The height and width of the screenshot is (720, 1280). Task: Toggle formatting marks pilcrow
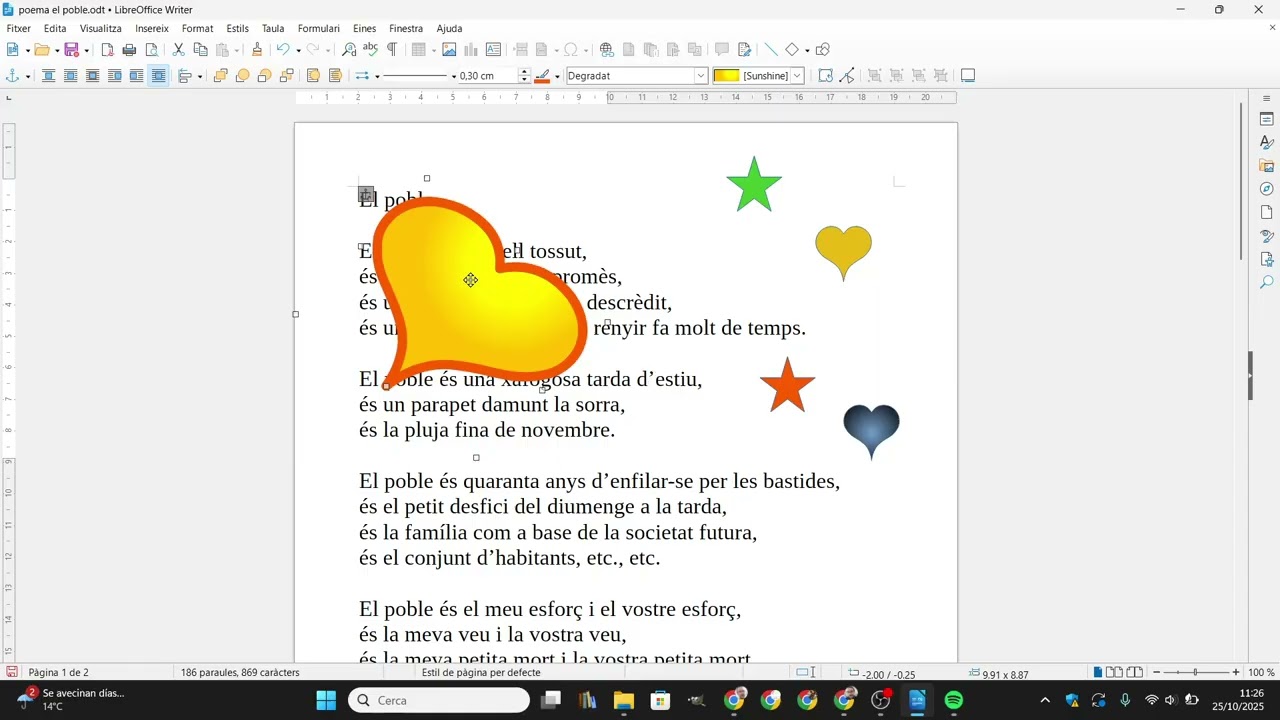click(392, 50)
